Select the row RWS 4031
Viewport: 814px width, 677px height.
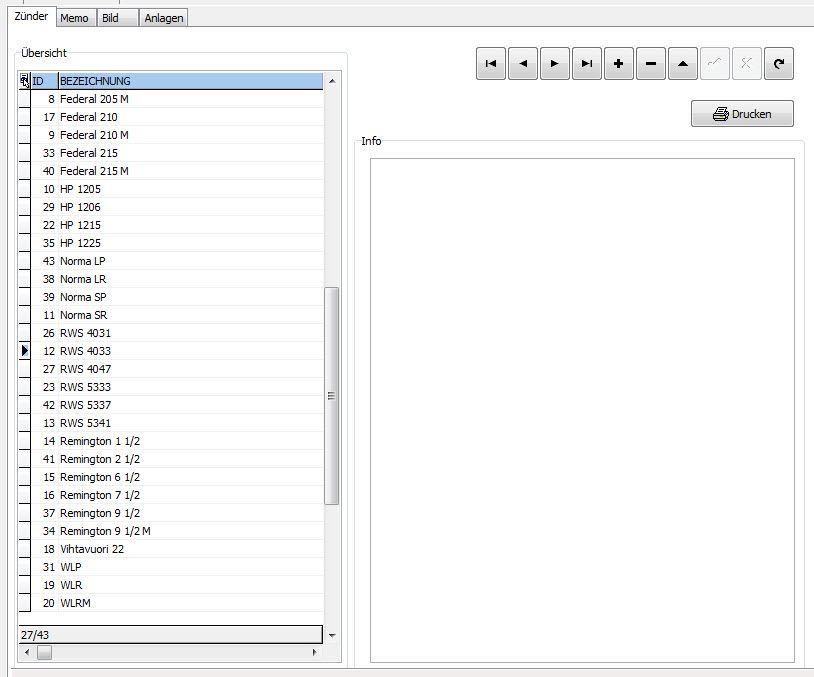click(x=171, y=333)
